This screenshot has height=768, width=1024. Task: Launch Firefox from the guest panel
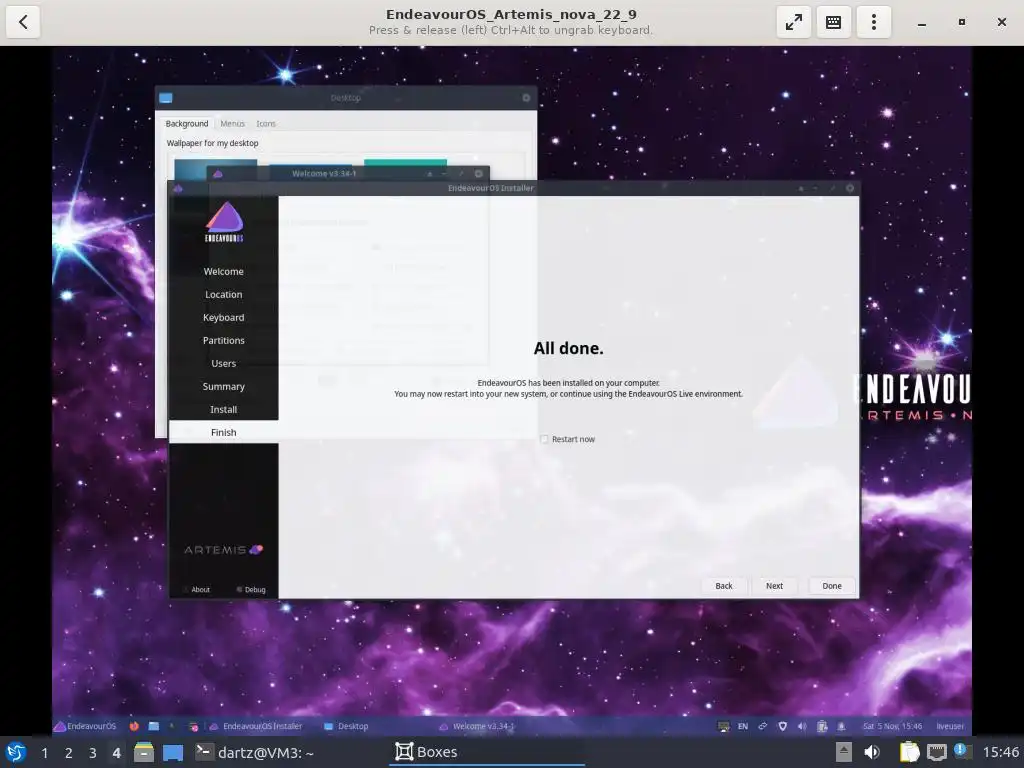134,726
